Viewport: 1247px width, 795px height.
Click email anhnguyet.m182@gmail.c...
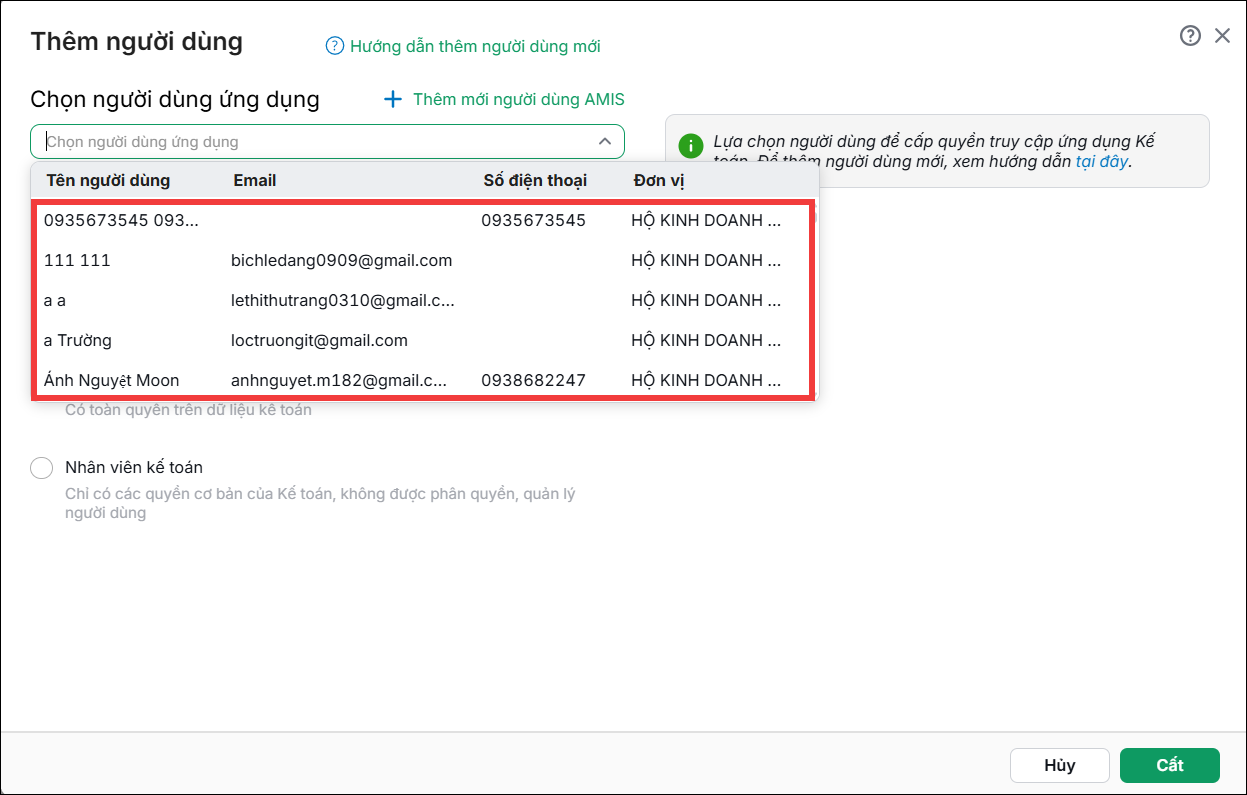[339, 380]
